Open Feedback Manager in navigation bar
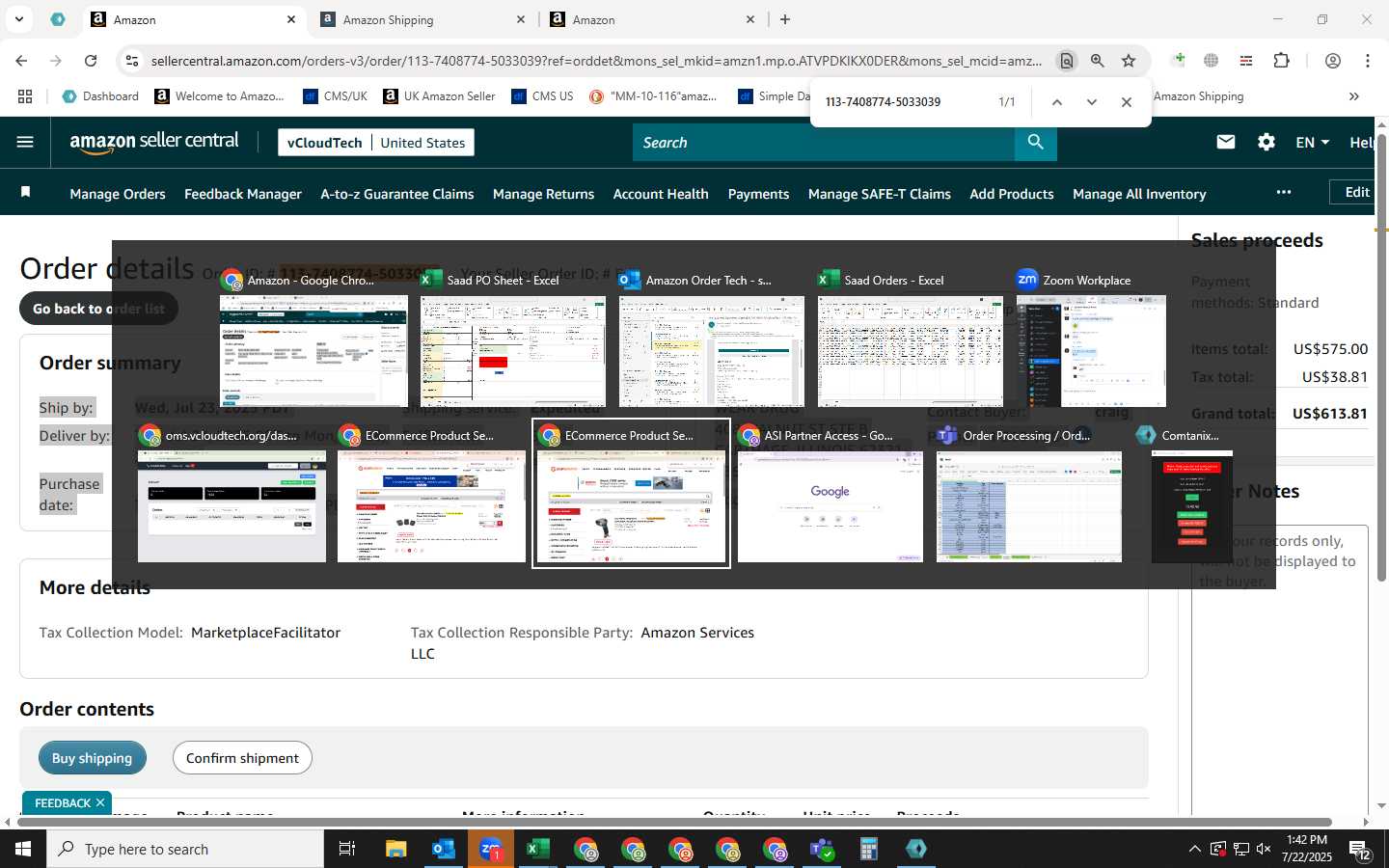The height and width of the screenshot is (868, 1389). point(243,194)
